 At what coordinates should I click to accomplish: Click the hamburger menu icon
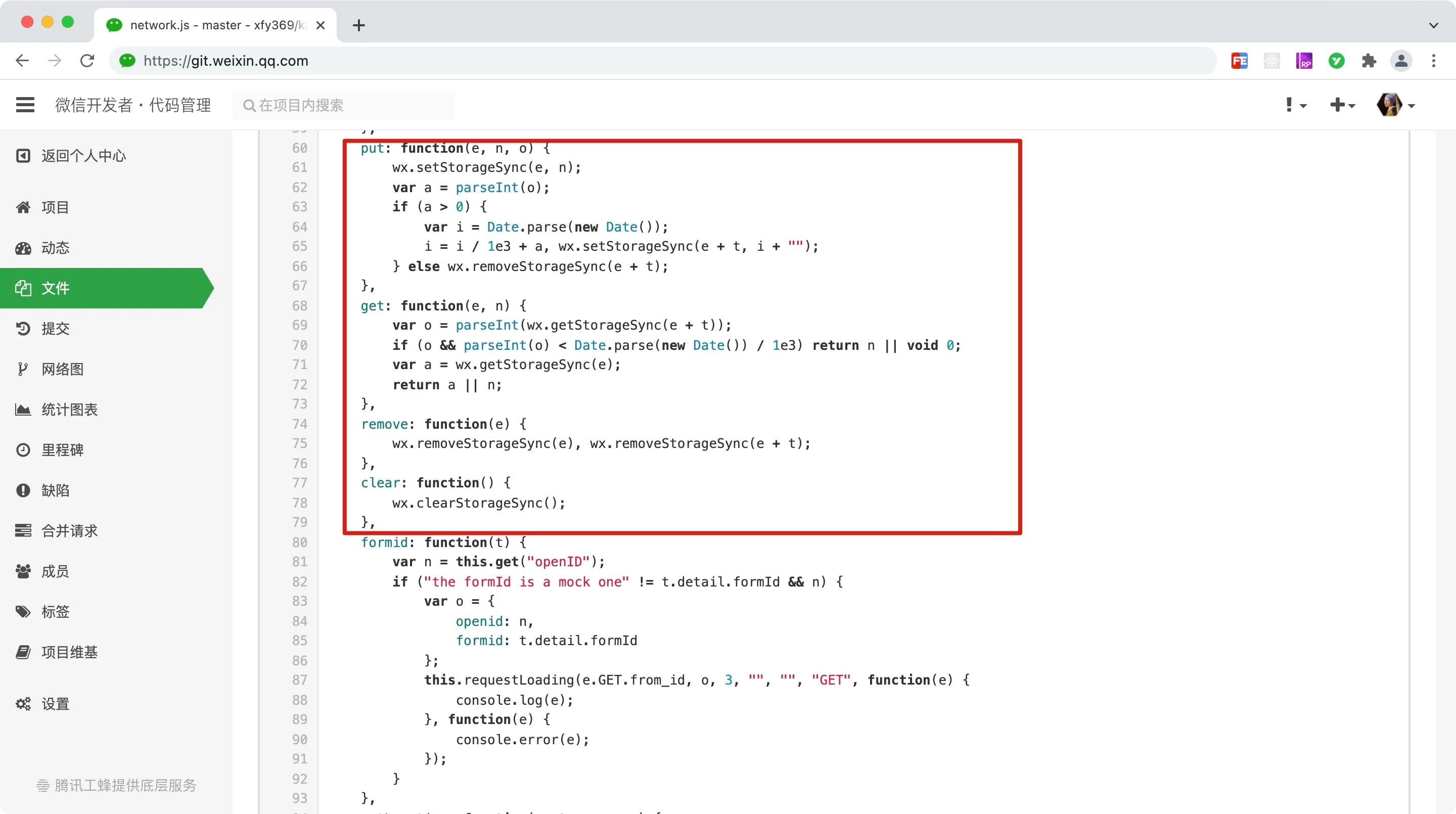25,105
